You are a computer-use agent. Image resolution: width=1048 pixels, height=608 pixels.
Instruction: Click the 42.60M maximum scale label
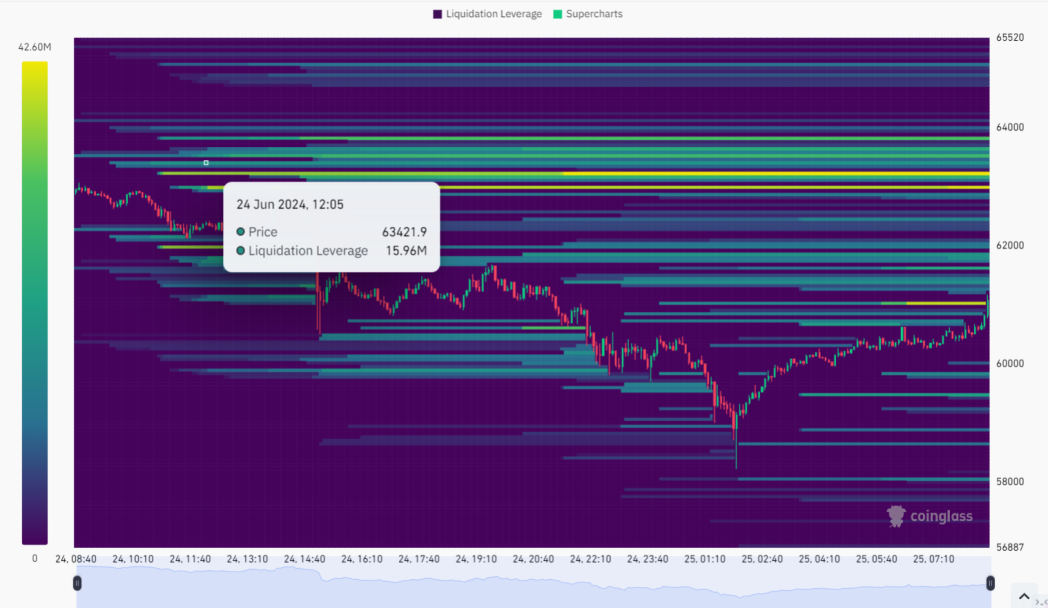35,47
